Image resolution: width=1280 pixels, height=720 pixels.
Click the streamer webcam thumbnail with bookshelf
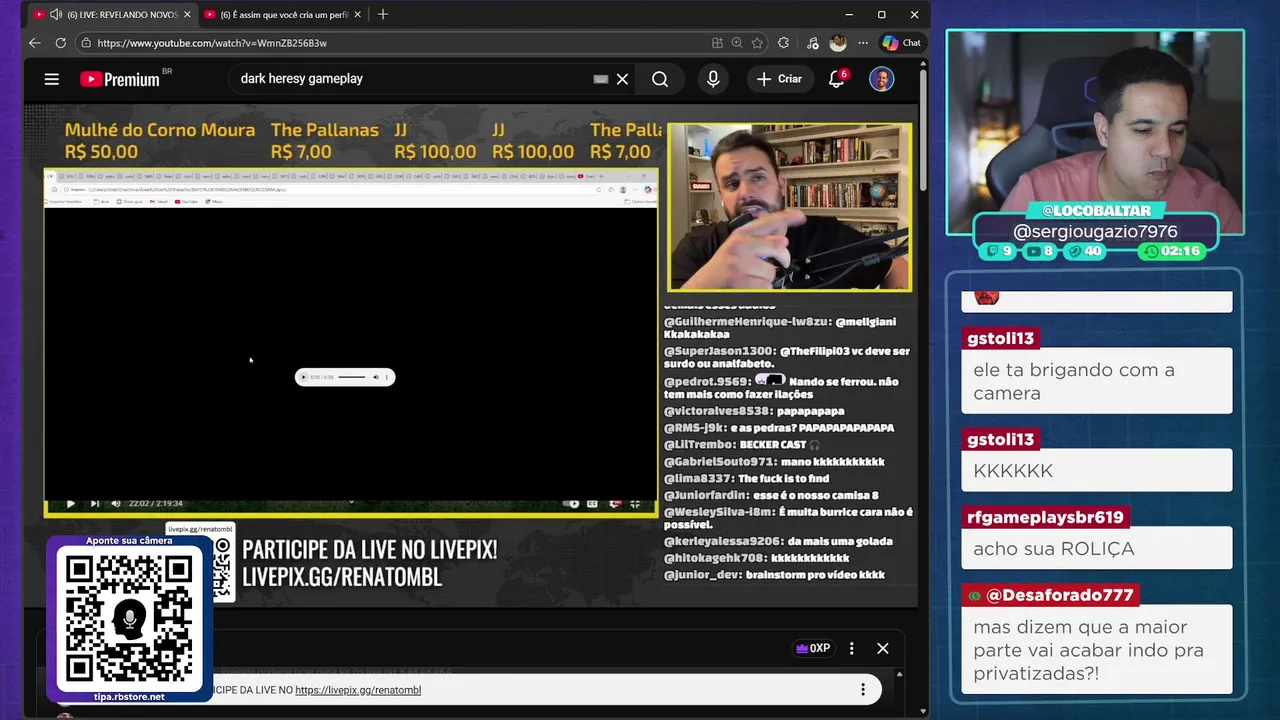point(790,207)
